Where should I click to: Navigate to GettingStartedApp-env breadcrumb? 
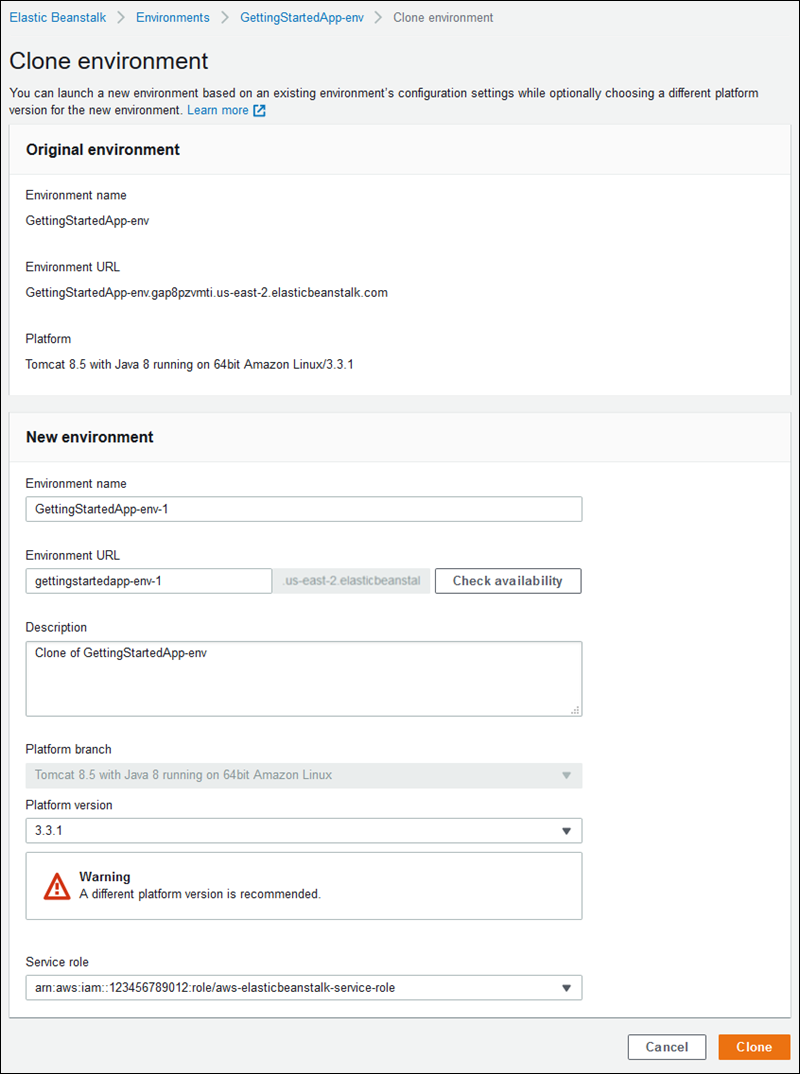tap(301, 18)
